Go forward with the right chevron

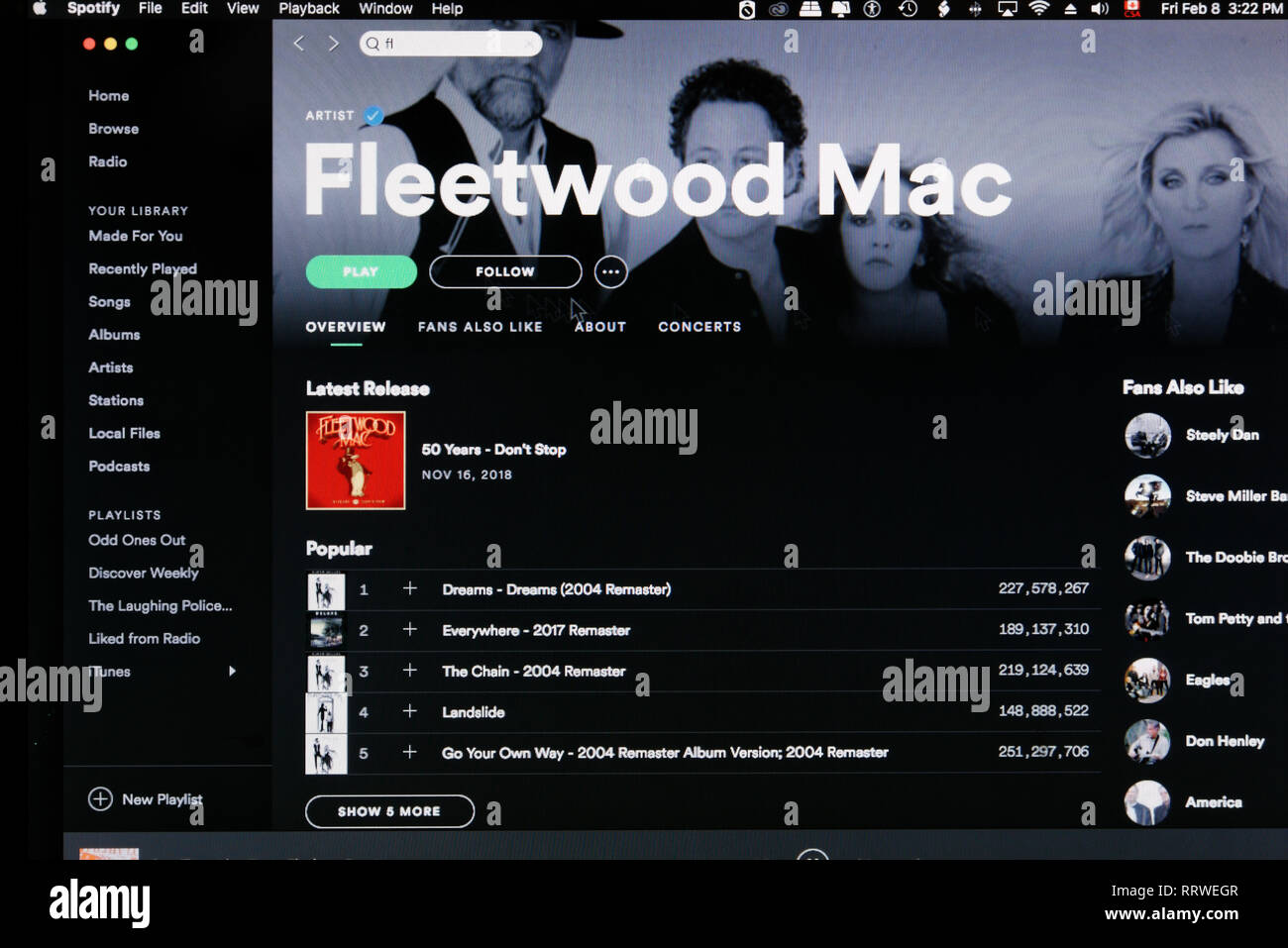pyautogui.click(x=333, y=44)
